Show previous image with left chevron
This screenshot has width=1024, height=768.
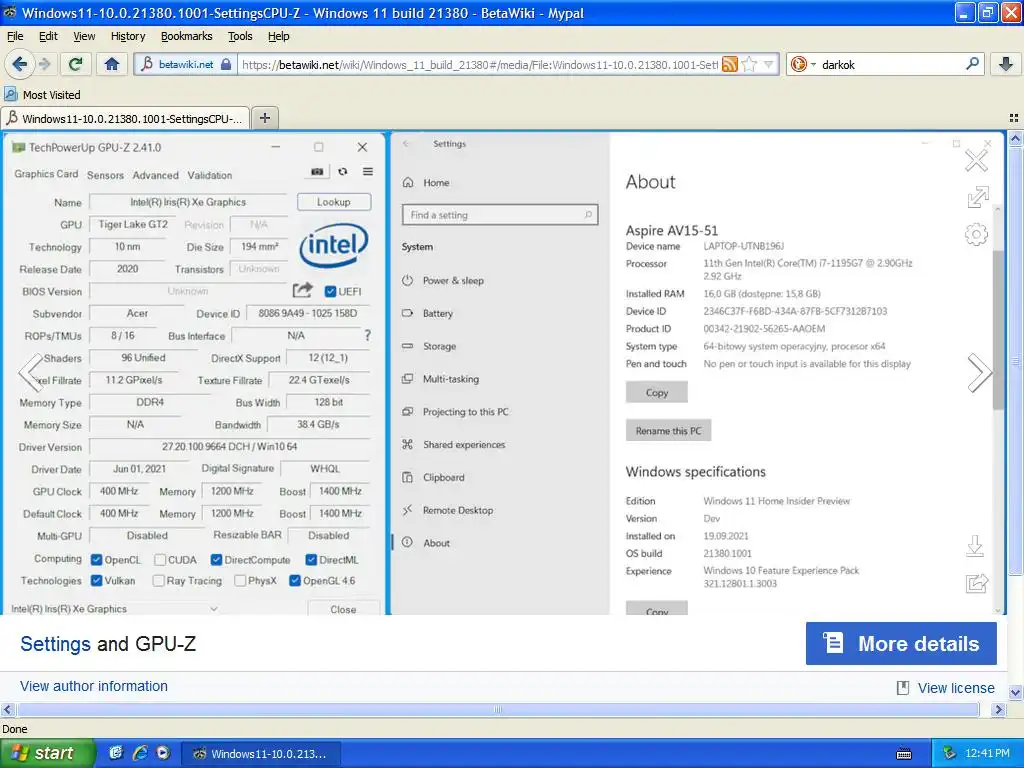pyautogui.click(x=30, y=373)
